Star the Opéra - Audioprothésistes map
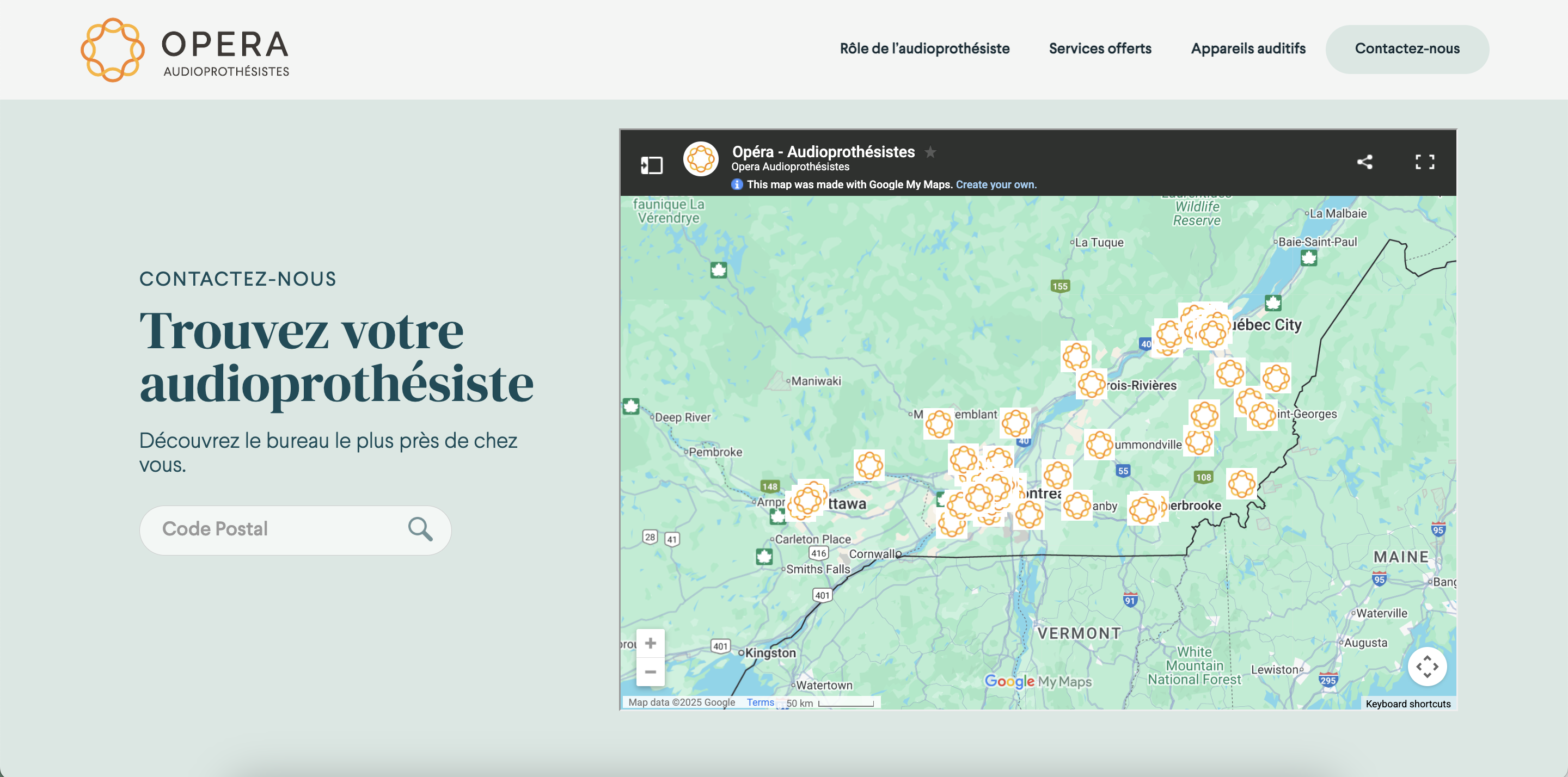This screenshot has width=1568, height=777. [930, 152]
